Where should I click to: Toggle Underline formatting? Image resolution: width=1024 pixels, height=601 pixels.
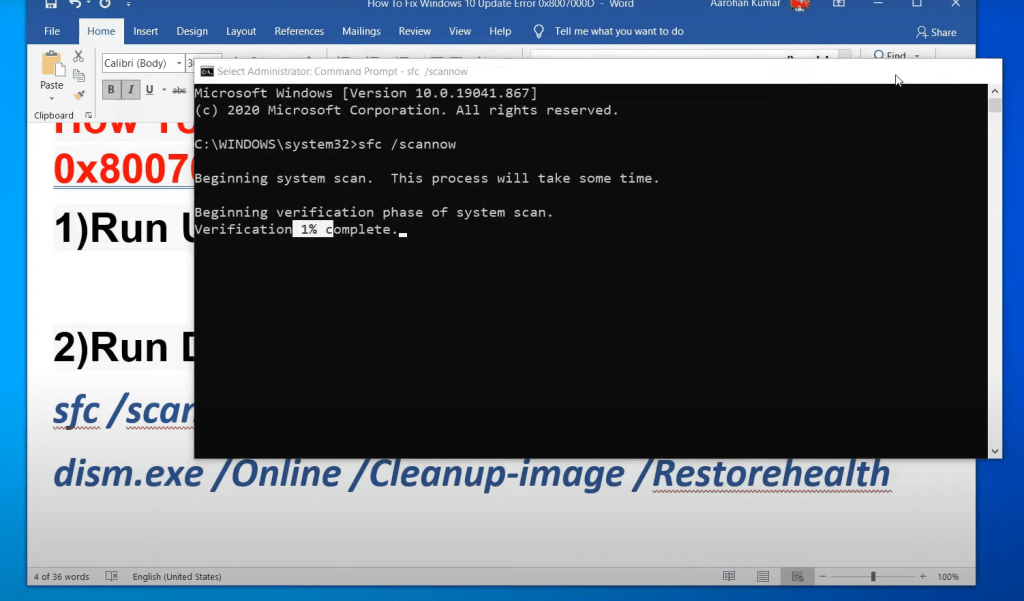tap(149, 89)
